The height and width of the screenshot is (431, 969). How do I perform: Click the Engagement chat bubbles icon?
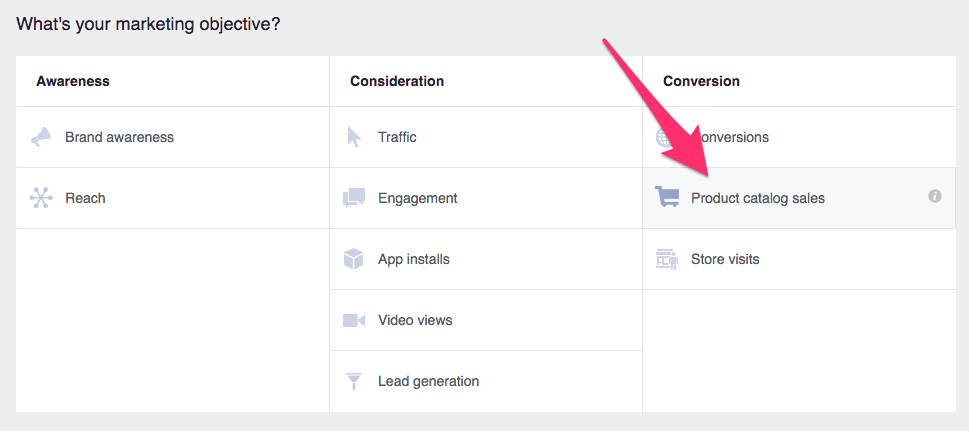point(354,198)
